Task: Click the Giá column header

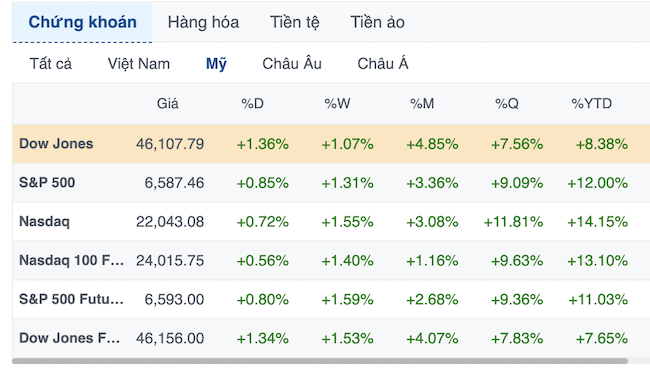Action: (x=167, y=103)
